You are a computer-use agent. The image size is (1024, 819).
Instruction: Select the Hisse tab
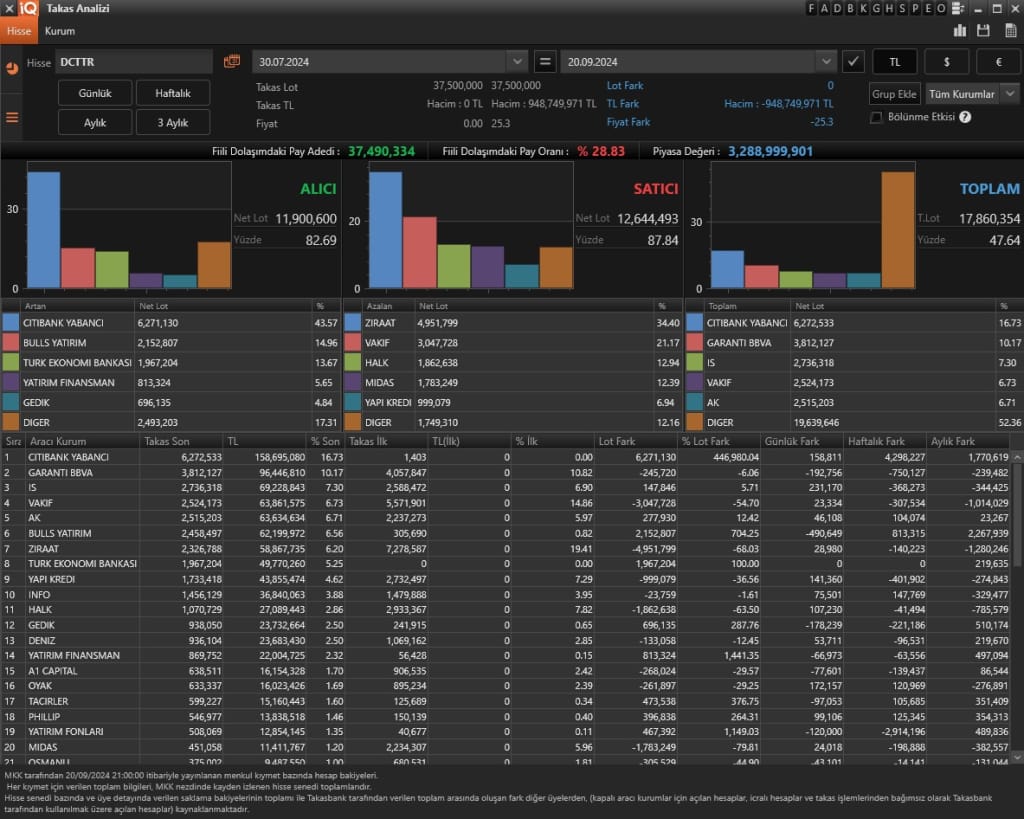(19, 31)
